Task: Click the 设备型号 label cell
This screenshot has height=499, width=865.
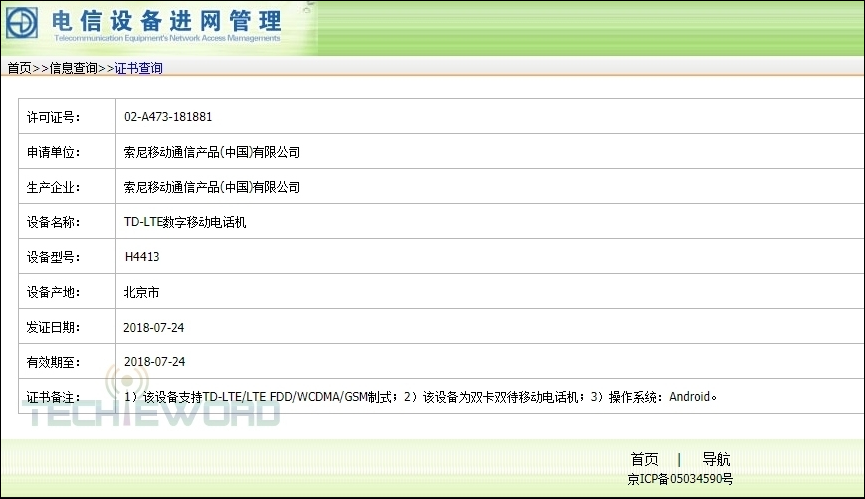Action: [53, 257]
